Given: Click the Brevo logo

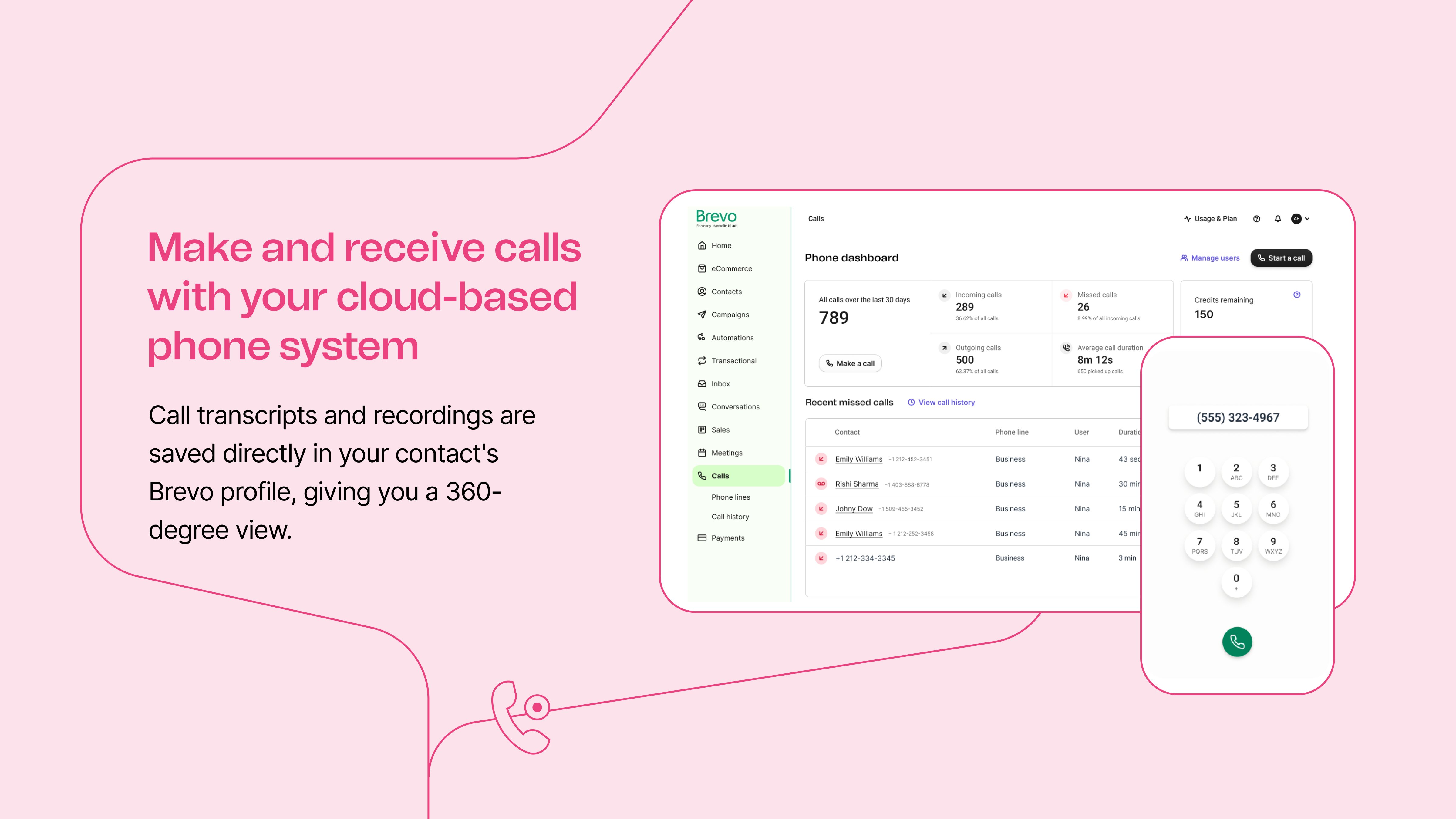Looking at the screenshot, I should click(716, 218).
